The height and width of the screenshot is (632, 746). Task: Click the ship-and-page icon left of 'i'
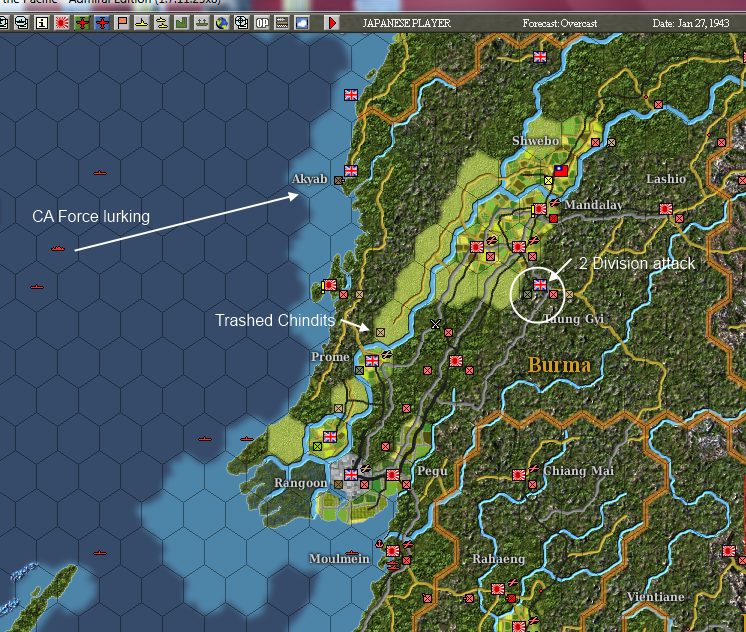22,23
